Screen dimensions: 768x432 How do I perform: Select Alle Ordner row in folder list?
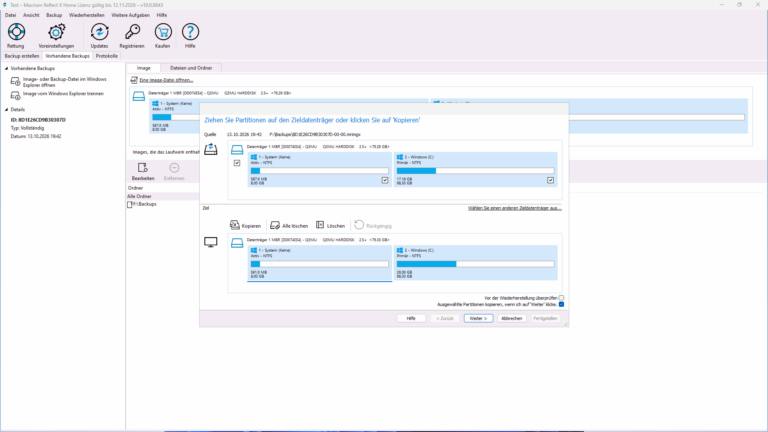[163, 196]
